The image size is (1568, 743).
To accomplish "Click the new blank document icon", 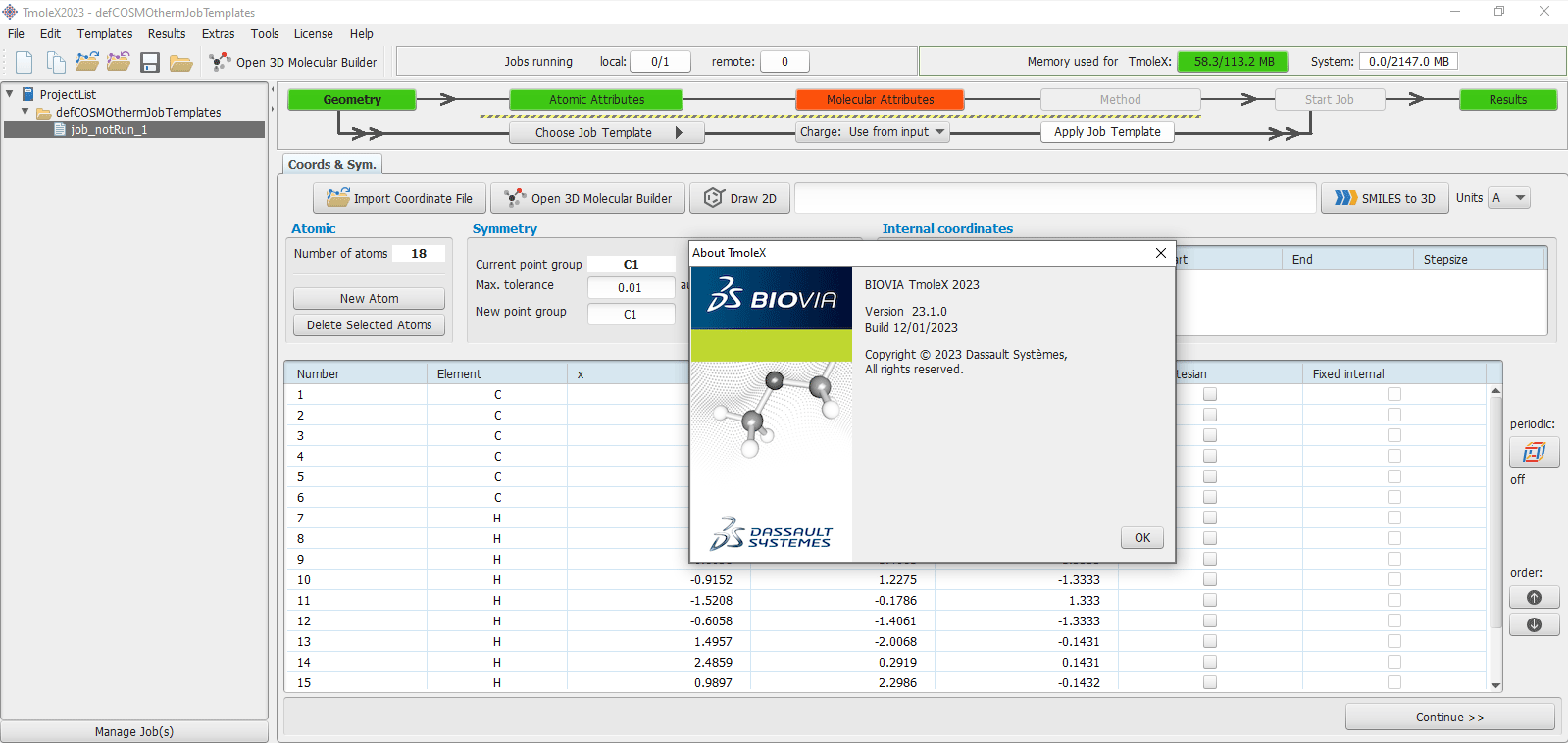I will (x=25, y=62).
